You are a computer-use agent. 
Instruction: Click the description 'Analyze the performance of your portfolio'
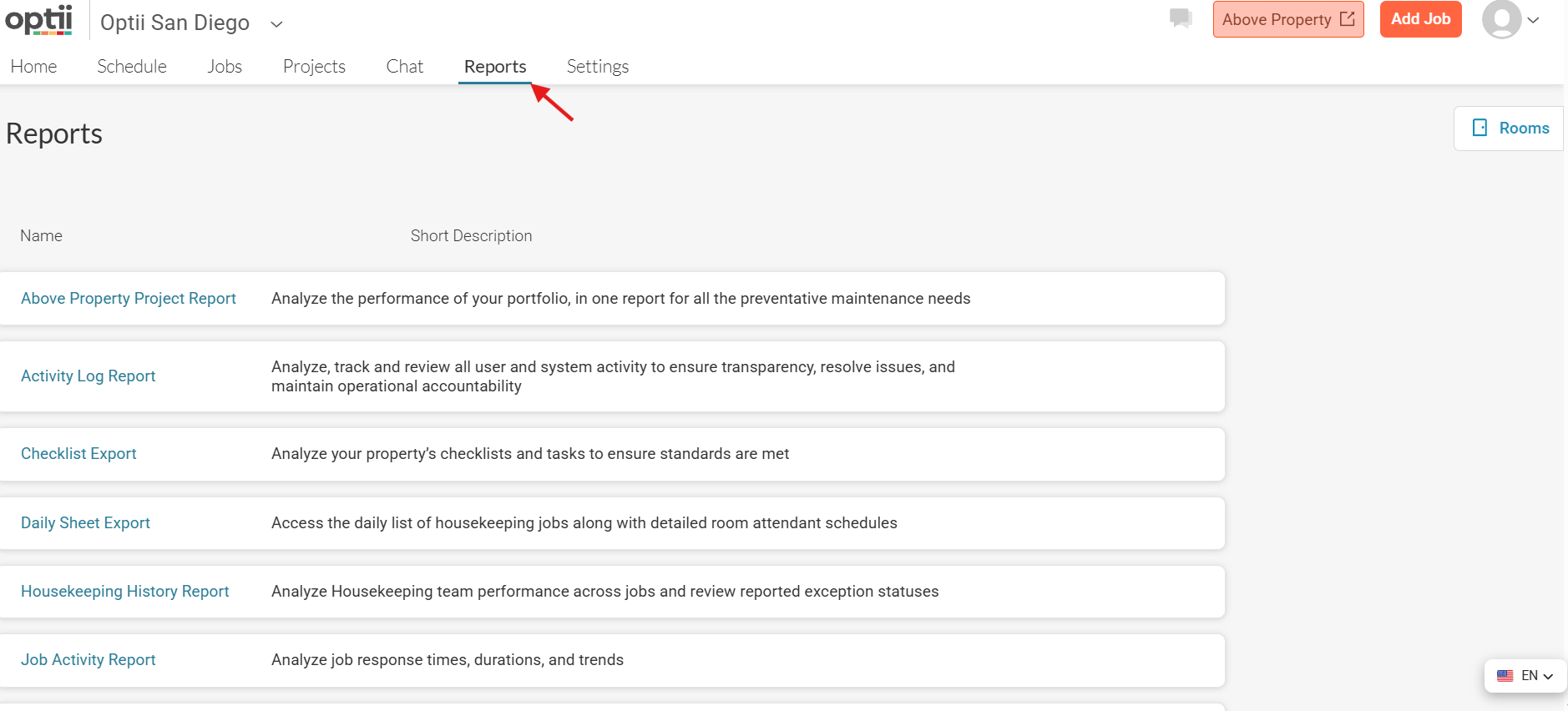[x=621, y=299]
